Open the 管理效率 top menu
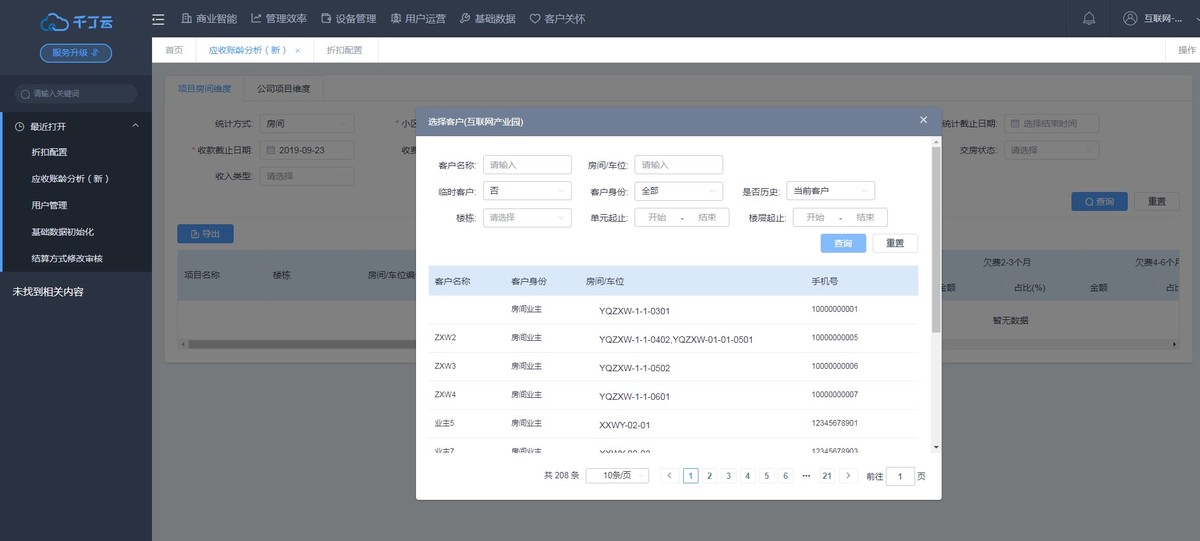 pos(279,19)
